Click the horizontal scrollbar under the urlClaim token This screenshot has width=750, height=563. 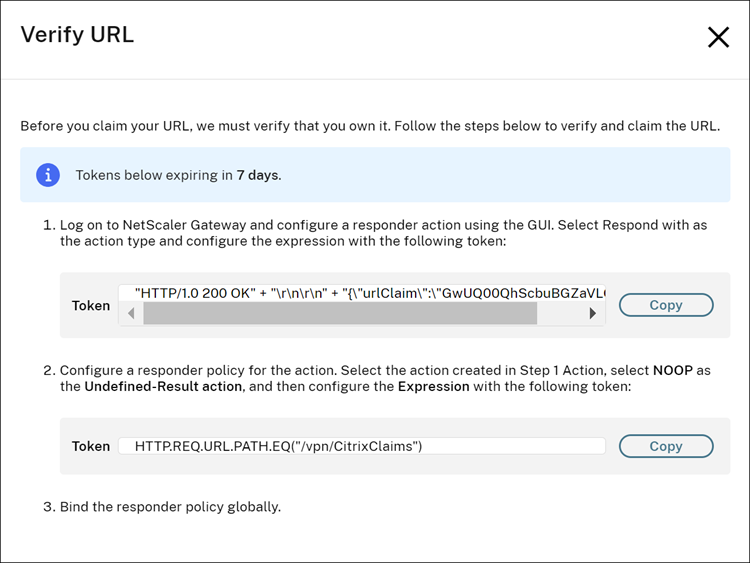click(340, 314)
